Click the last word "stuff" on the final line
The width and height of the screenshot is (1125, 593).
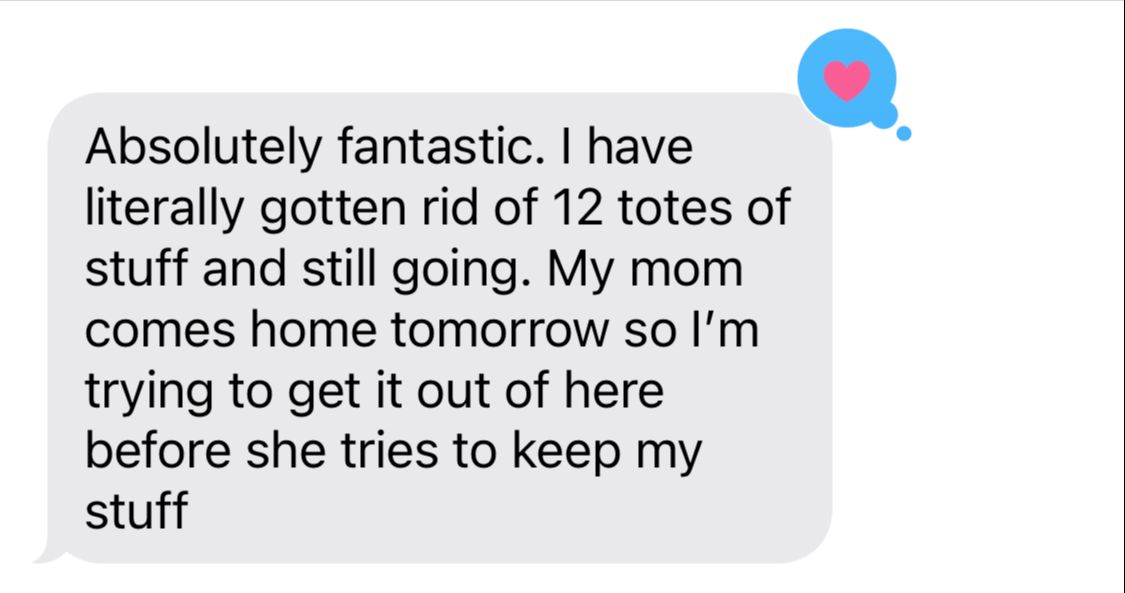point(136,512)
